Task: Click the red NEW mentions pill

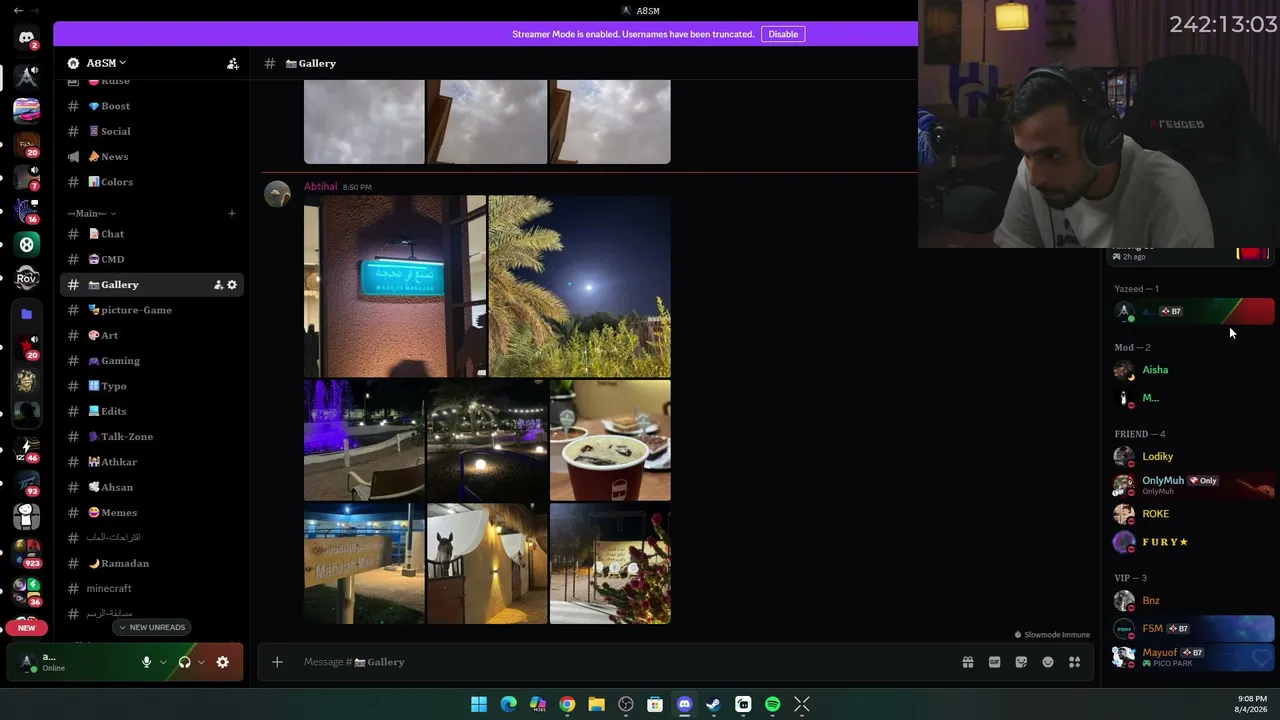Action: [x=27, y=628]
